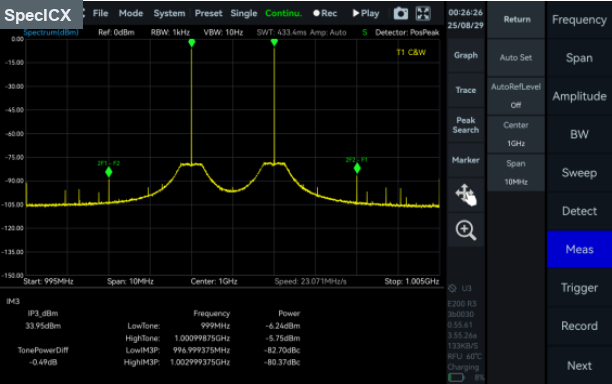Open the Record menu
The height and width of the screenshot is (384, 612).
click(579, 326)
